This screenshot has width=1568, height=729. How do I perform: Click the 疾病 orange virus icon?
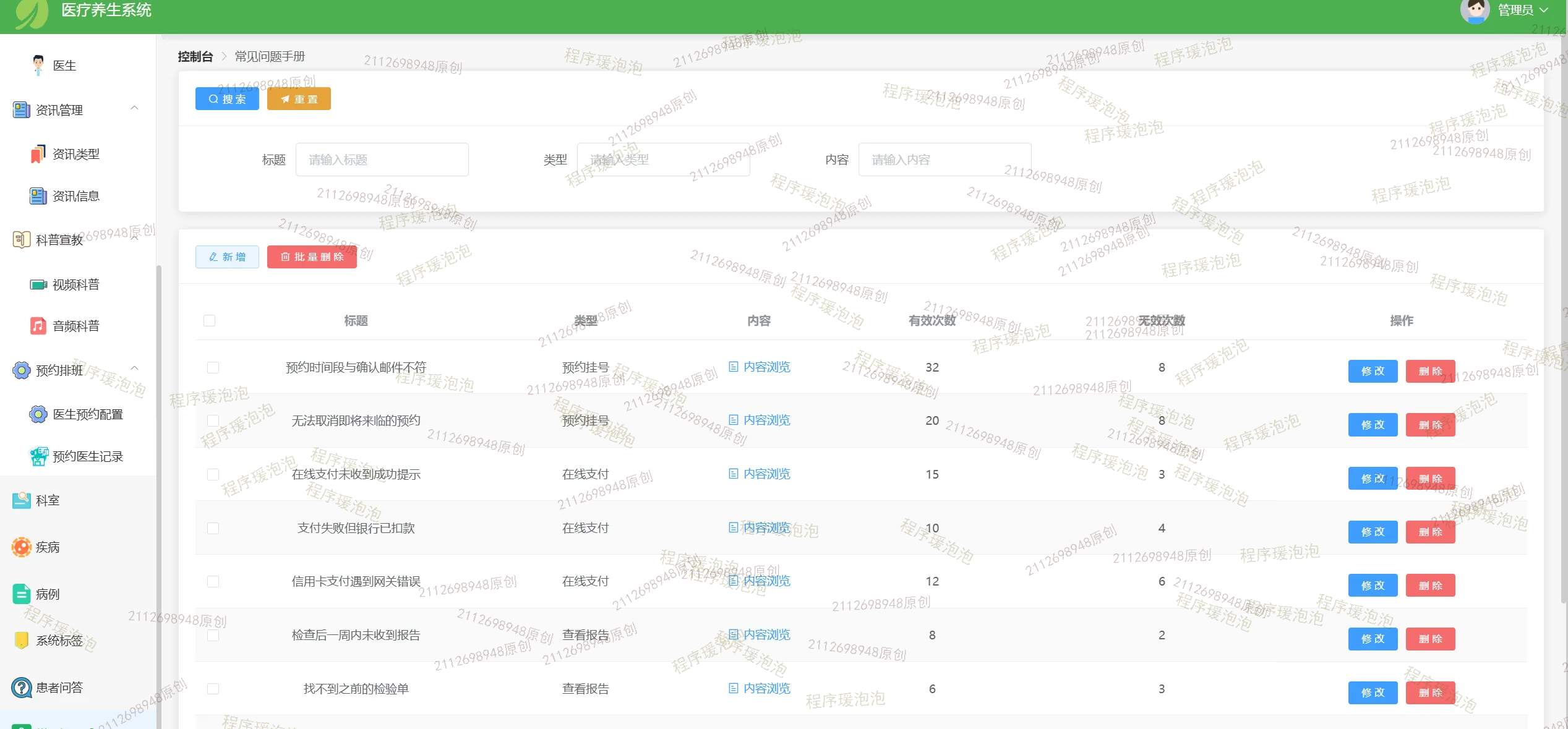pos(22,547)
